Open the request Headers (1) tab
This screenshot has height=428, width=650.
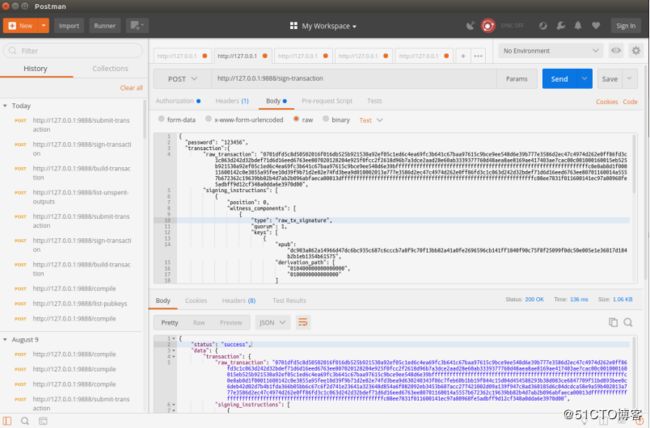click(x=232, y=101)
